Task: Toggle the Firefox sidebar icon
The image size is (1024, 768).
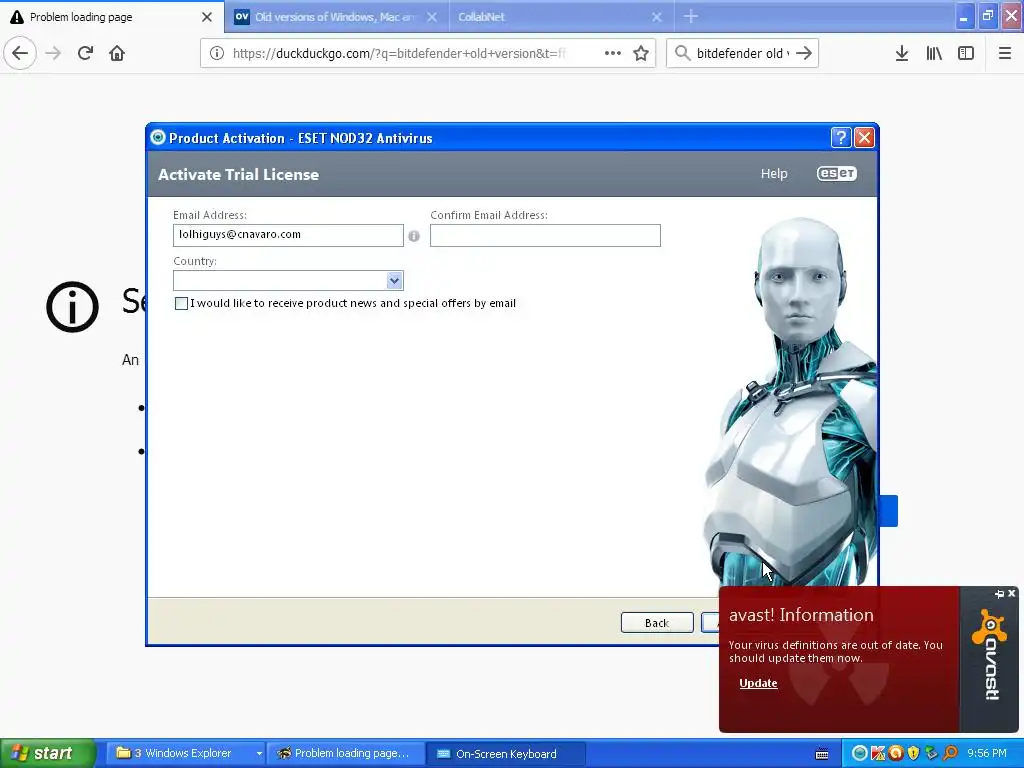Action: tap(966, 53)
